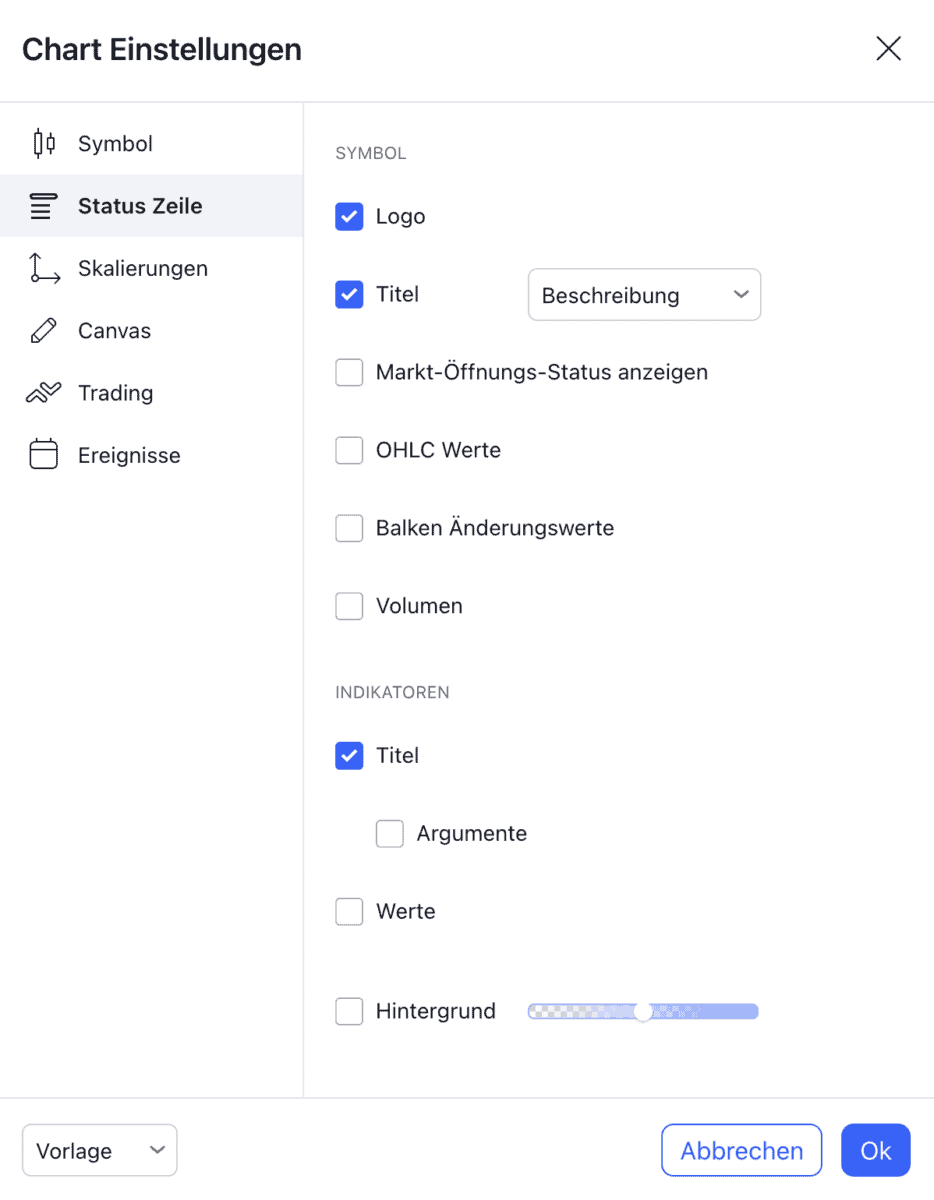Switch to the Symbol settings section
The height and width of the screenshot is (1200, 934).
[x=115, y=143]
